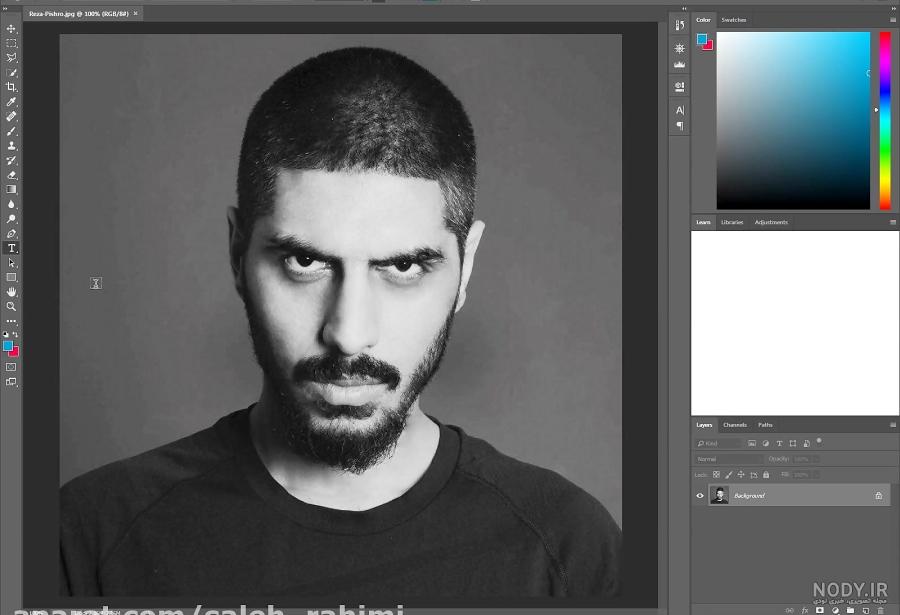
Task: Select the Eyedropper tool
Action: pyautogui.click(x=11, y=102)
